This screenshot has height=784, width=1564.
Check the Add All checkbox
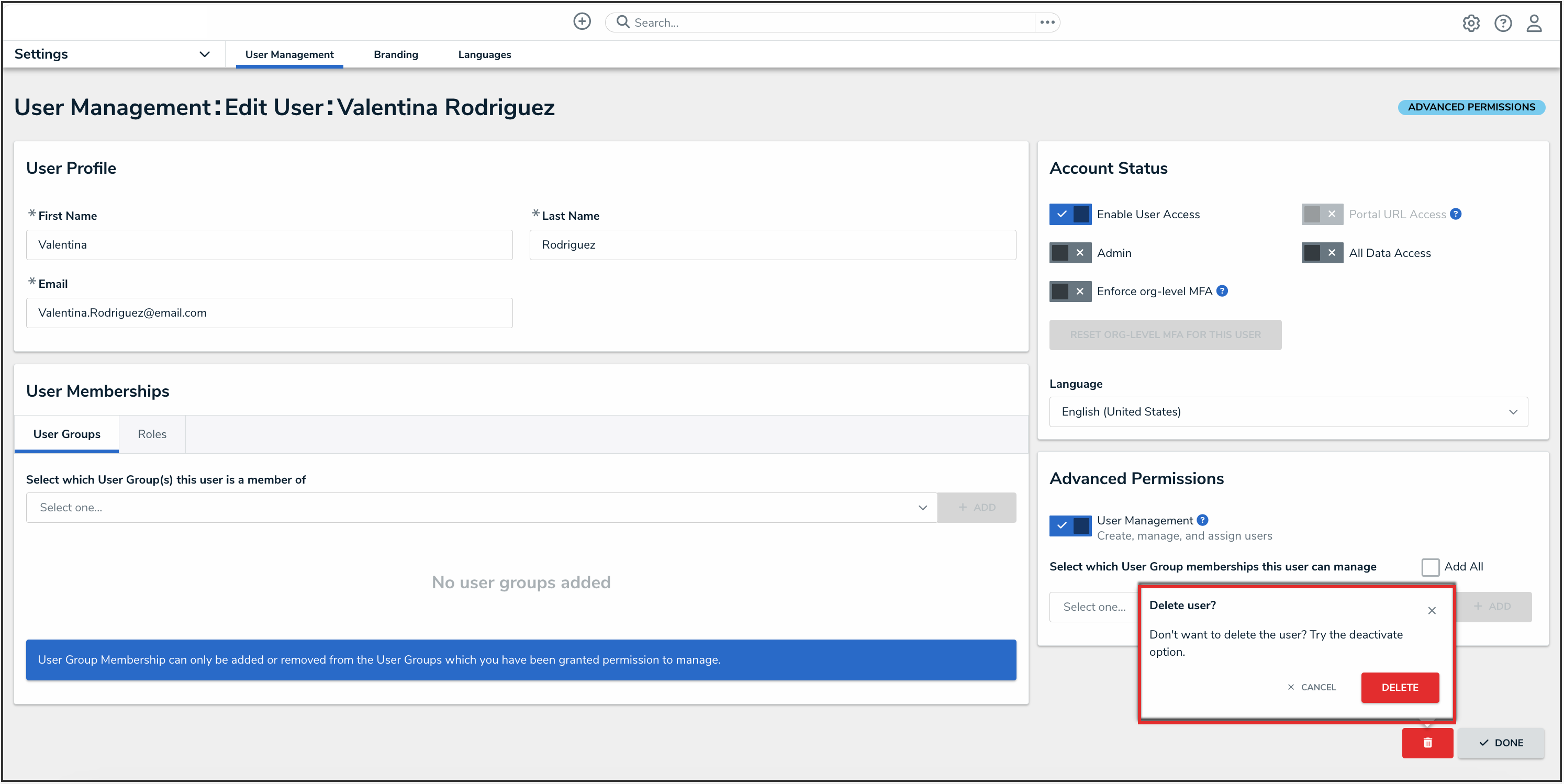click(x=1430, y=567)
